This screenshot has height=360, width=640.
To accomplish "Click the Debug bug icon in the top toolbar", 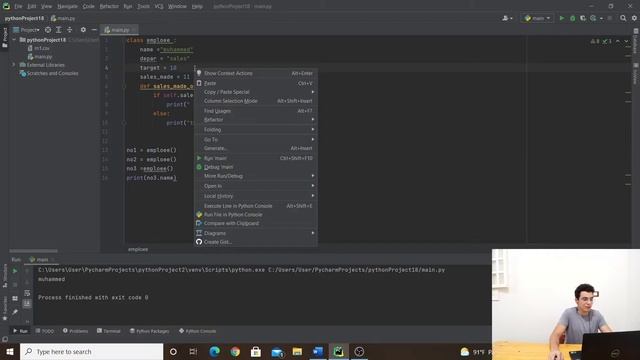I will tap(572, 18).
